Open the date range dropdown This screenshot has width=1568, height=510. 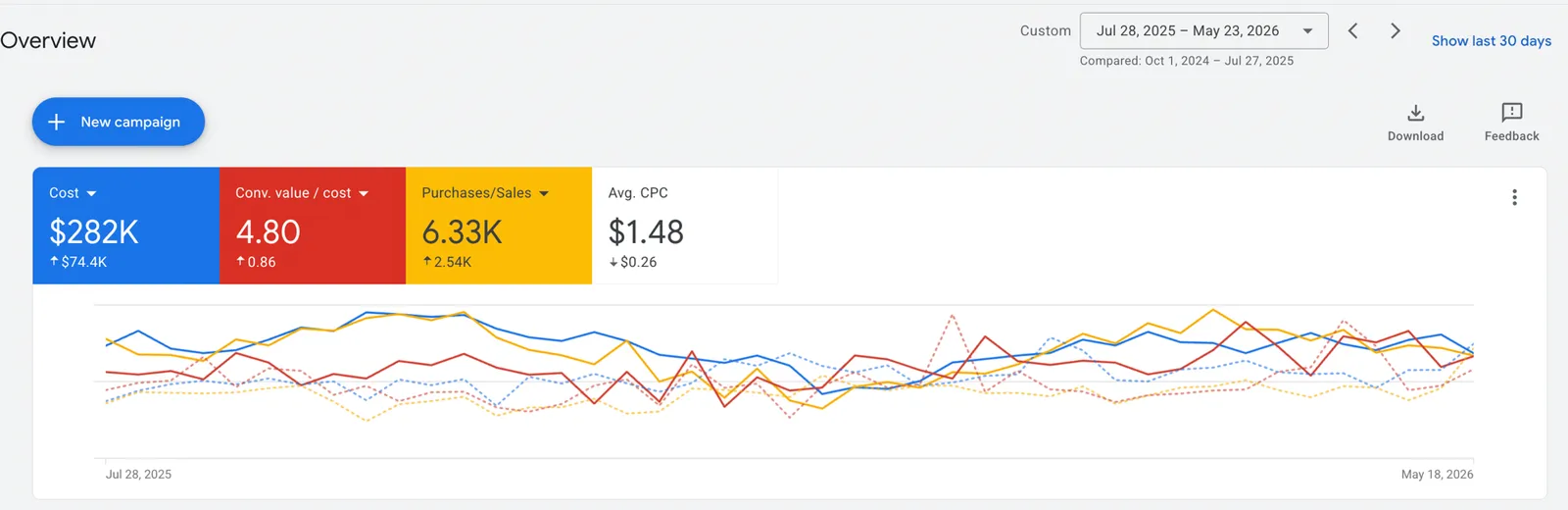(1203, 30)
